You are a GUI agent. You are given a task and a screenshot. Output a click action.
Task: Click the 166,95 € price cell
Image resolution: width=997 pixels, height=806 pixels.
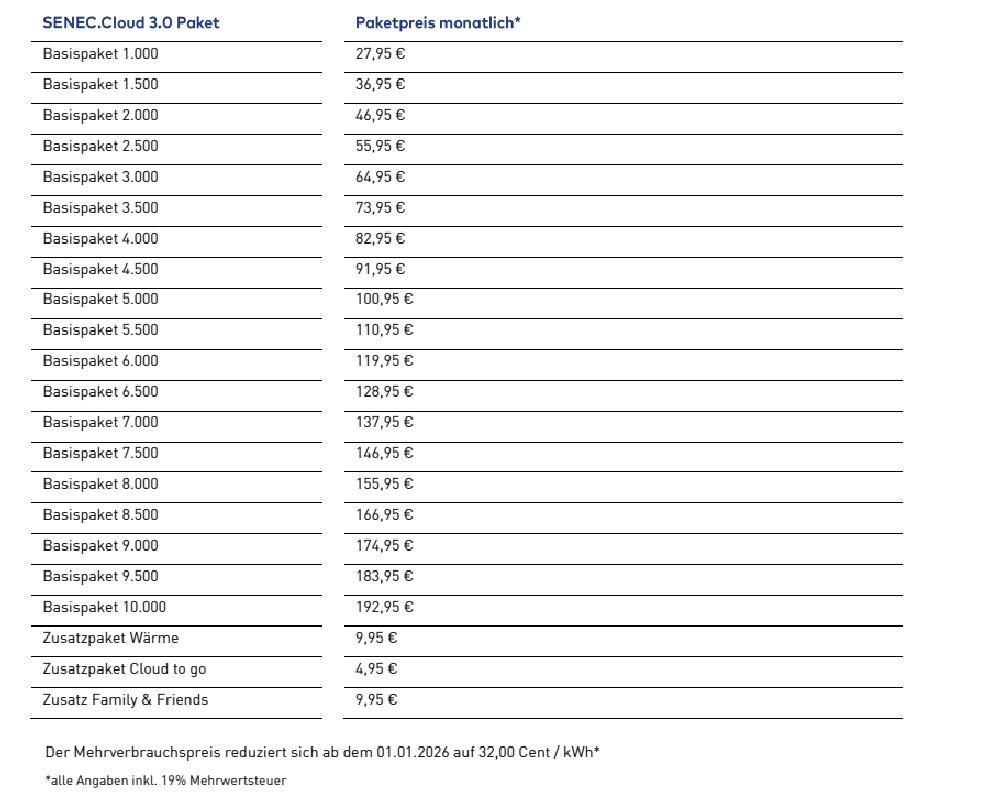(384, 515)
